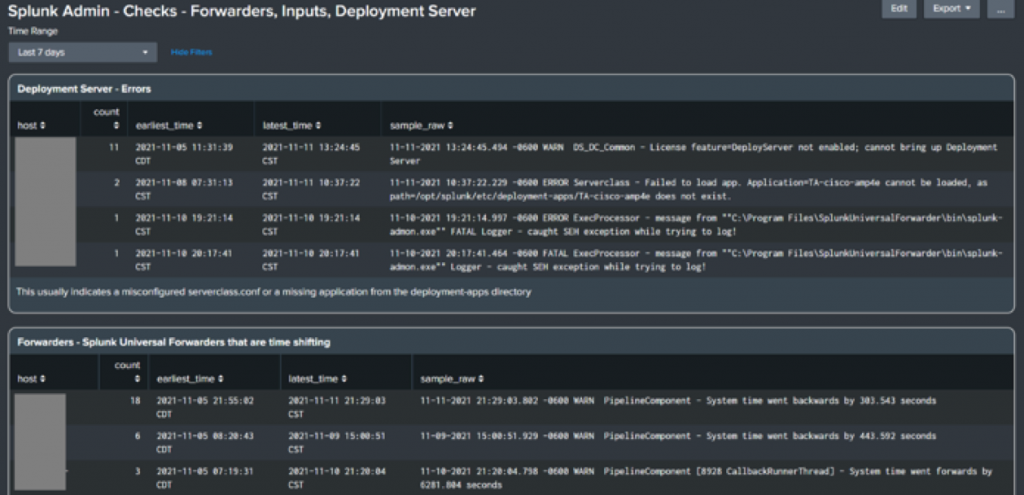Click the Hide Filters link
This screenshot has width=1024, height=495.
point(191,52)
